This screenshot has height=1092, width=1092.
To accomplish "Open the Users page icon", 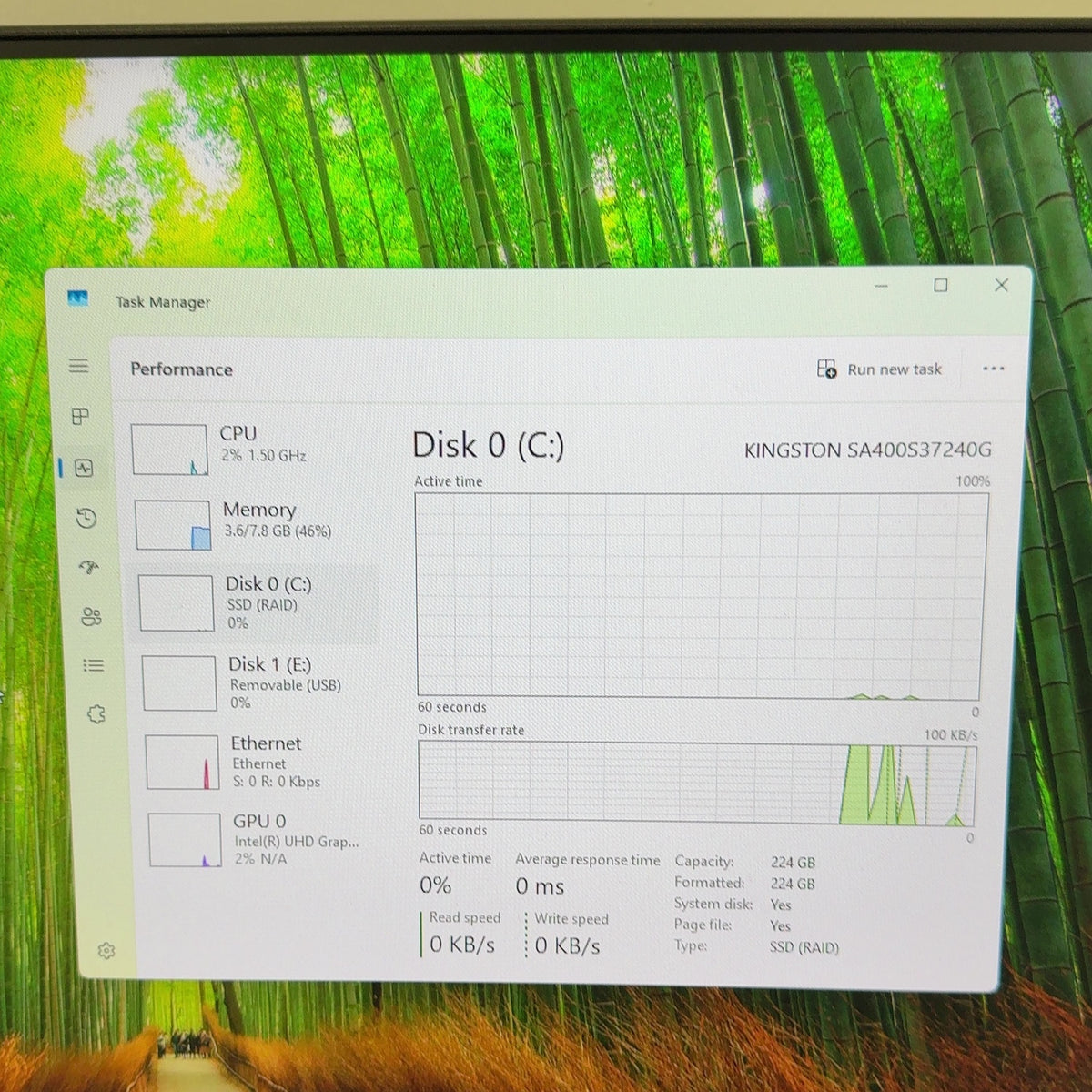I will 91,617.
